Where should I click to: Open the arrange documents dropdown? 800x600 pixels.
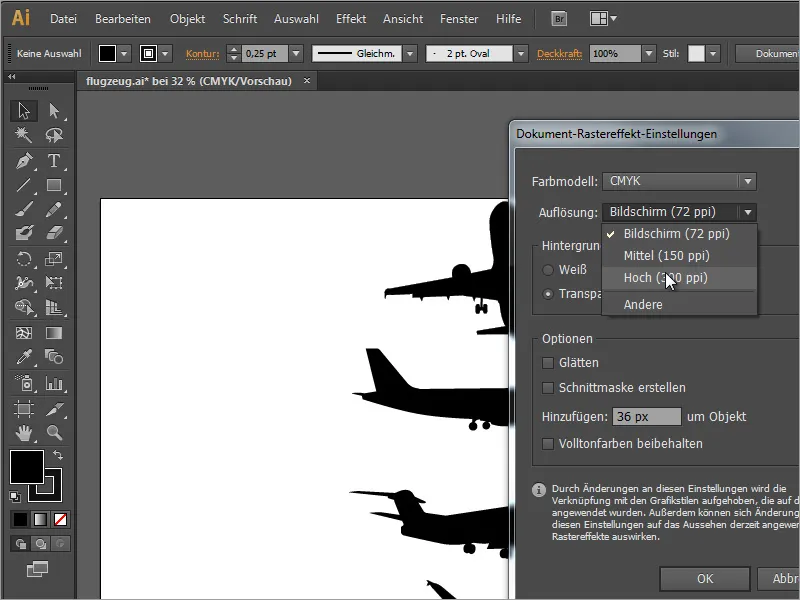click(x=604, y=19)
